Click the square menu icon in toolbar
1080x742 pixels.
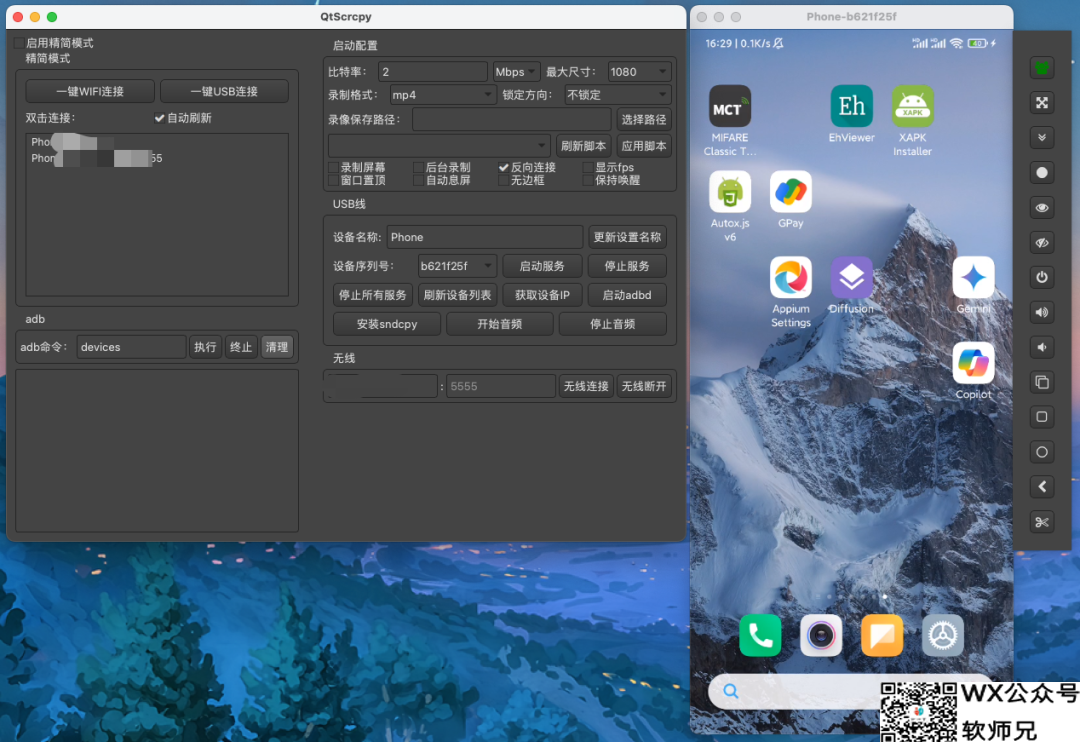point(1041,417)
